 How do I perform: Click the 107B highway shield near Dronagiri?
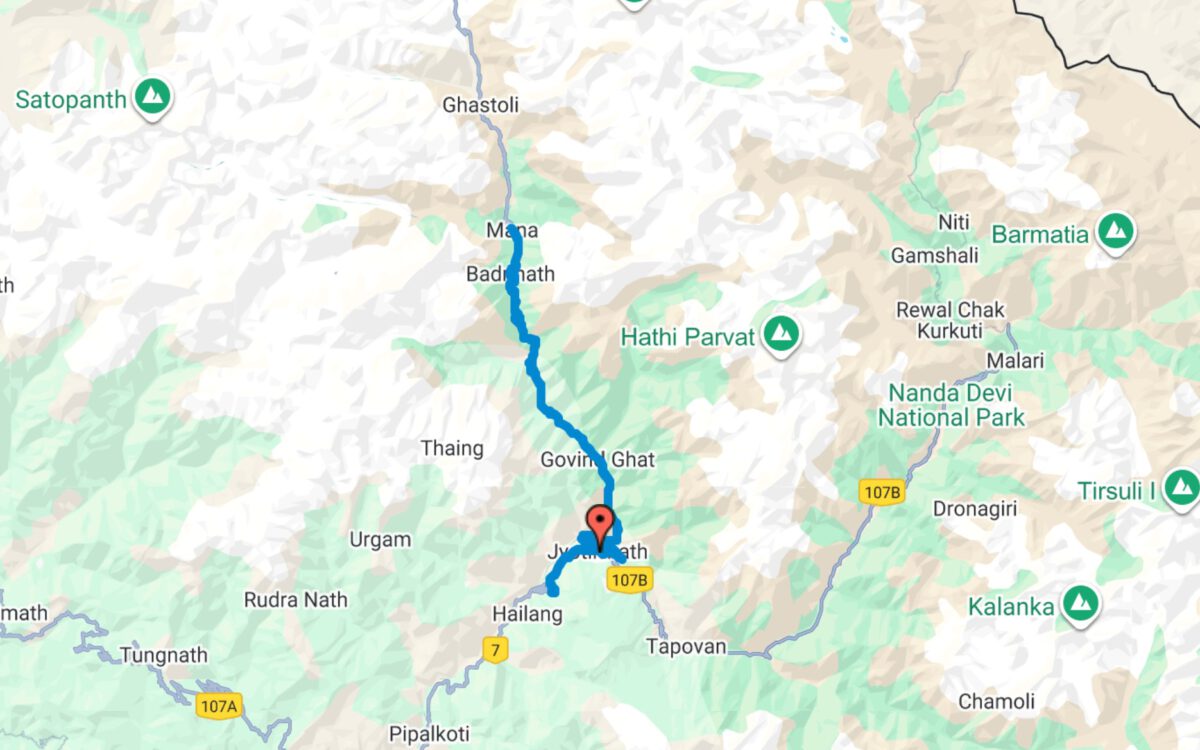[x=881, y=491]
